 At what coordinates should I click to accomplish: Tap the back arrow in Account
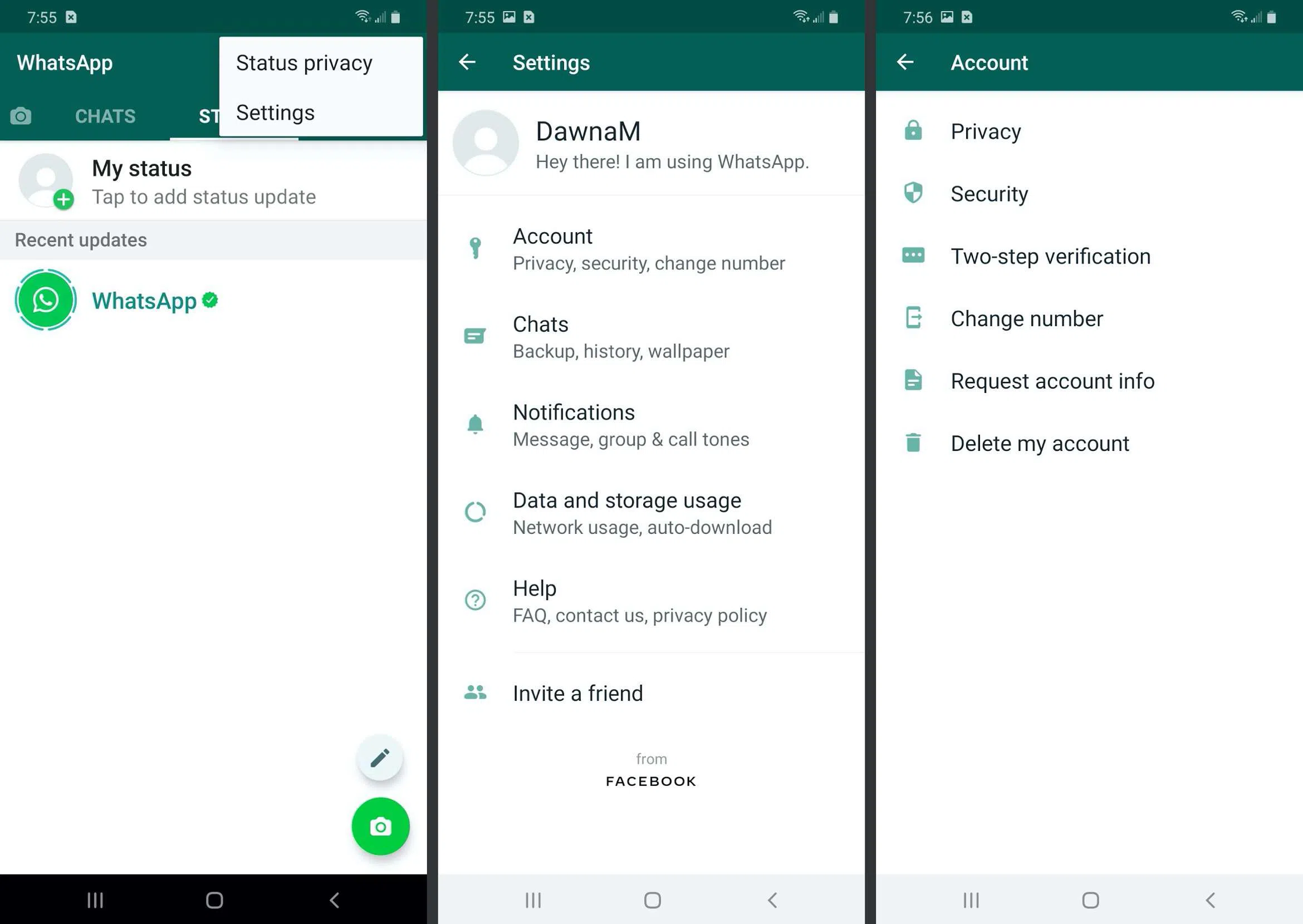(905, 62)
